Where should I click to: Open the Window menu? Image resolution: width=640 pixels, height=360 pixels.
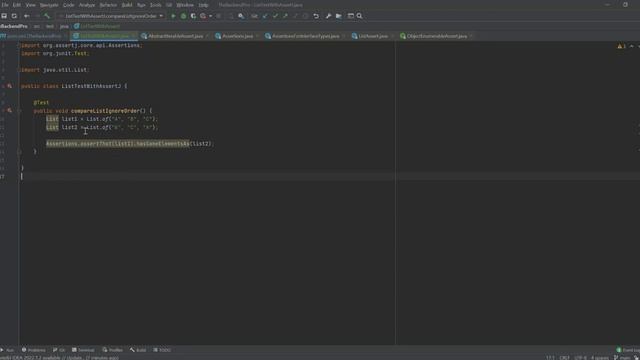[x=185, y=5]
